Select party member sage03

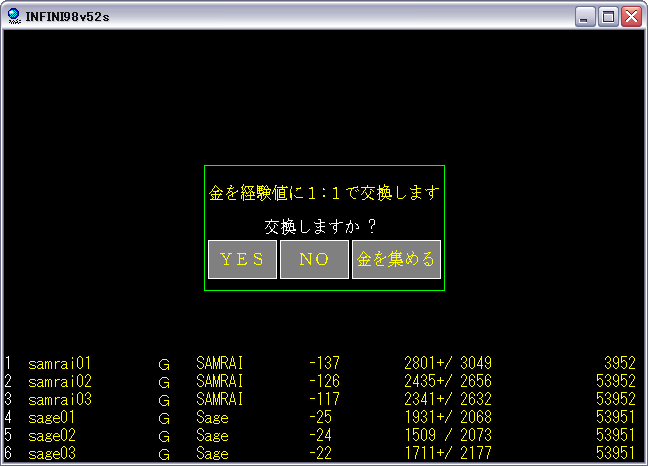pyautogui.click(x=52, y=454)
